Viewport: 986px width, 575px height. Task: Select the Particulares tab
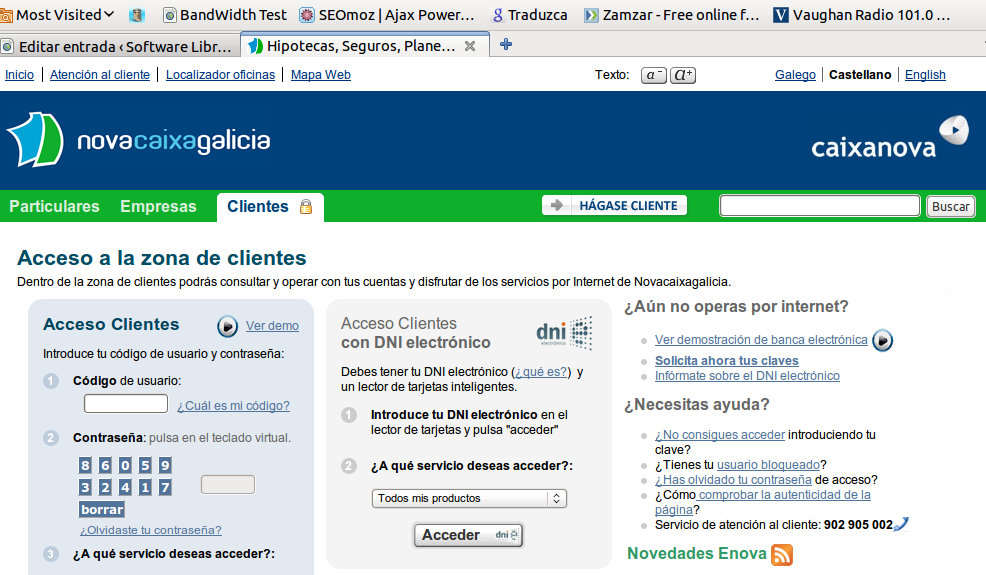(54, 207)
